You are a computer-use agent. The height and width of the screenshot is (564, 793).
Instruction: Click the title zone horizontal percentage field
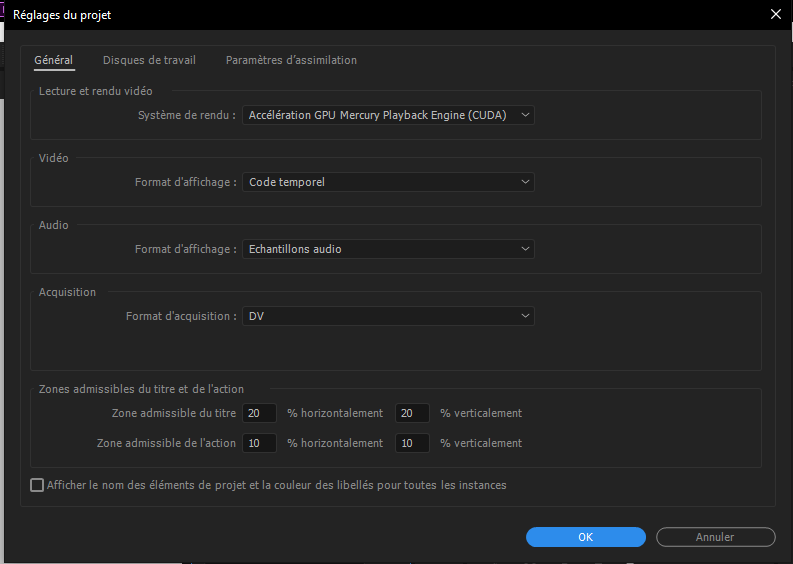pyautogui.click(x=259, y=413)
